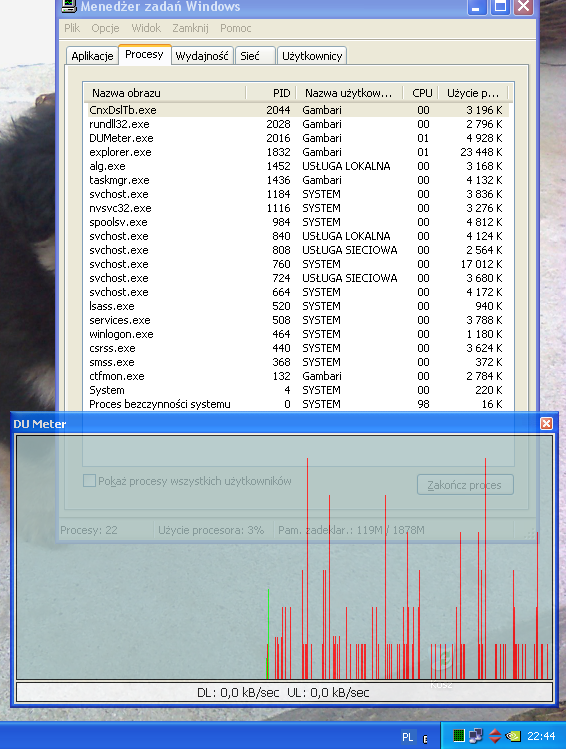The width and height of the screenshot is (566, 749).
Task: Select svchost.exe with PID 724
Action: 297,278
